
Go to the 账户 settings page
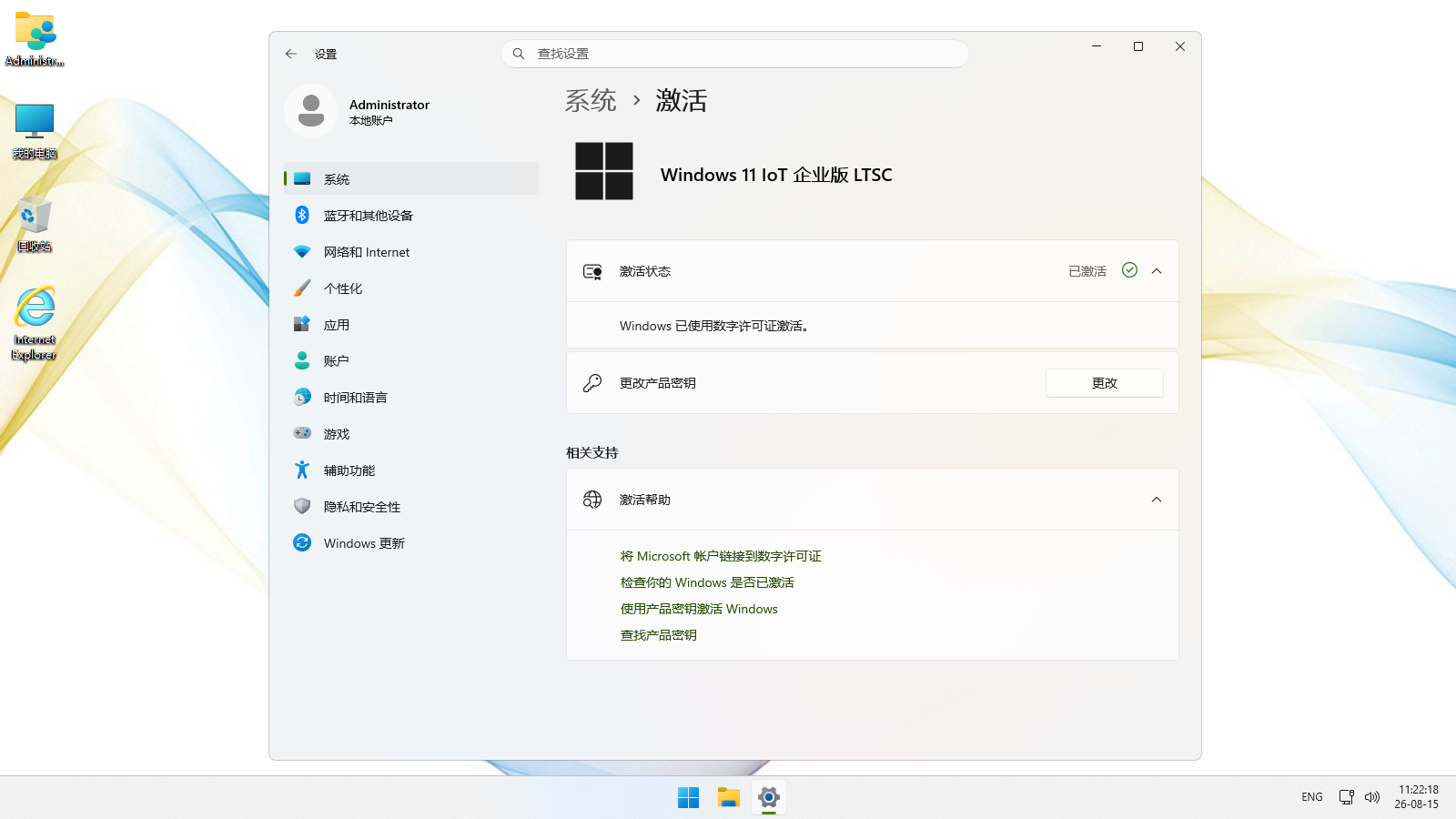point(411,361)
